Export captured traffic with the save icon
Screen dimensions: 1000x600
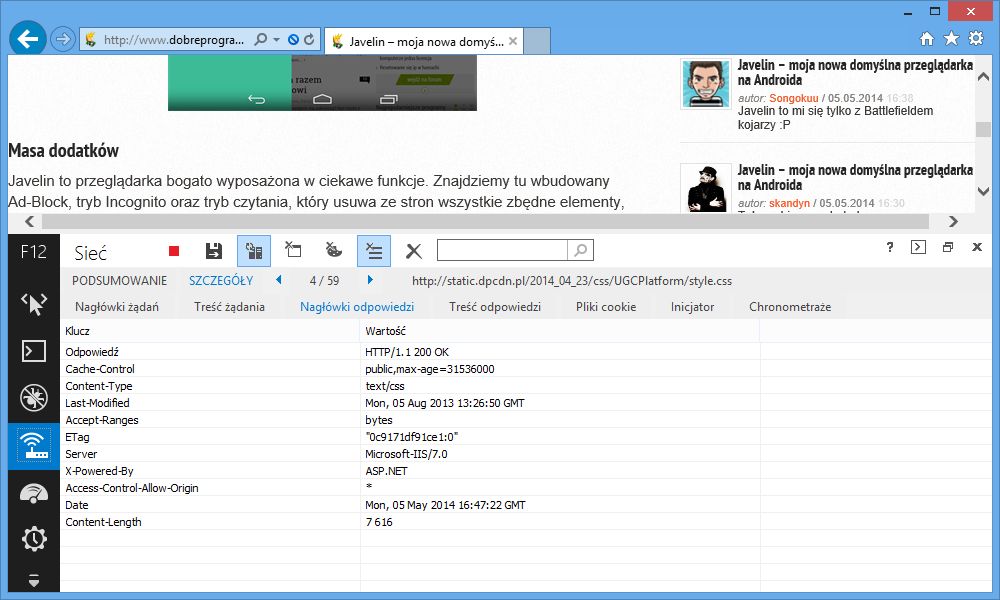click(214, 251)
